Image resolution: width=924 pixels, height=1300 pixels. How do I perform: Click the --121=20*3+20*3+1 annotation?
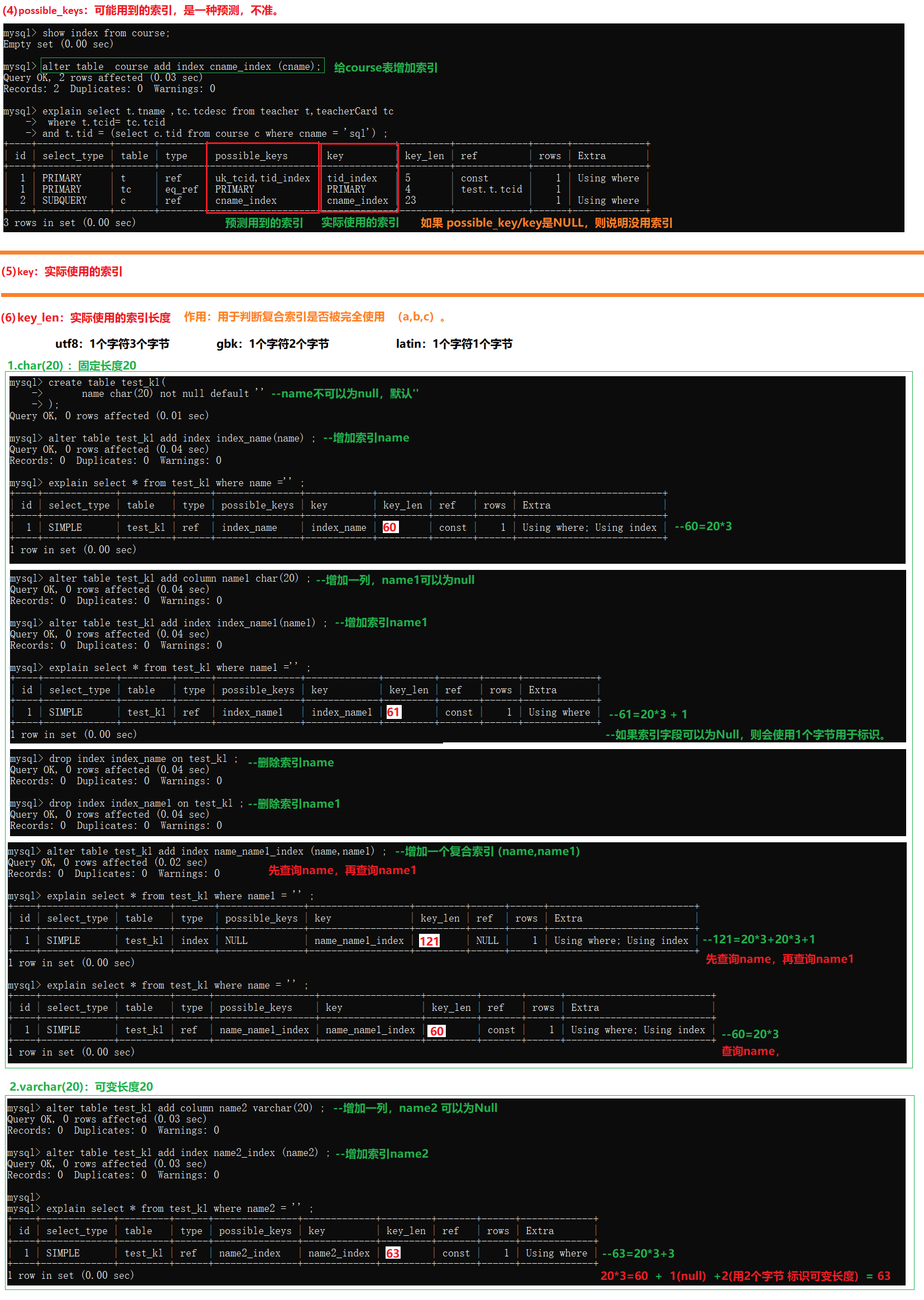click(759, 939)
